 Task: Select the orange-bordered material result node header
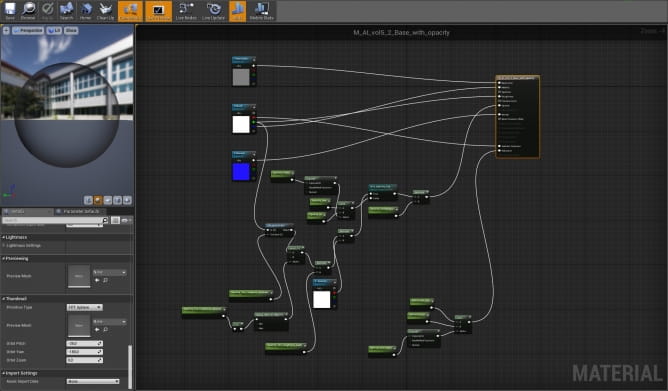517,78
